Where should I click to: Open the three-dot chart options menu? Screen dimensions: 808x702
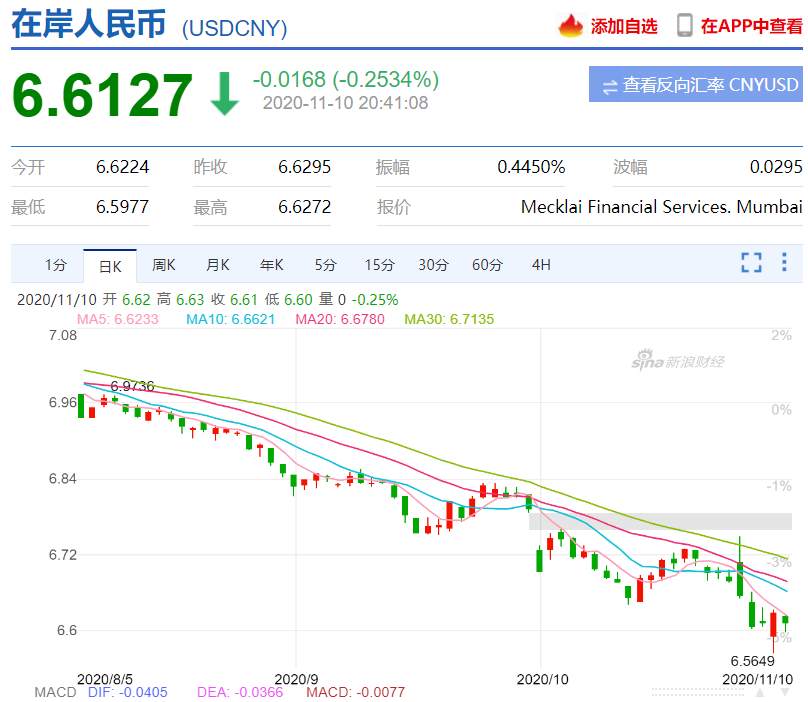(784, 262)
